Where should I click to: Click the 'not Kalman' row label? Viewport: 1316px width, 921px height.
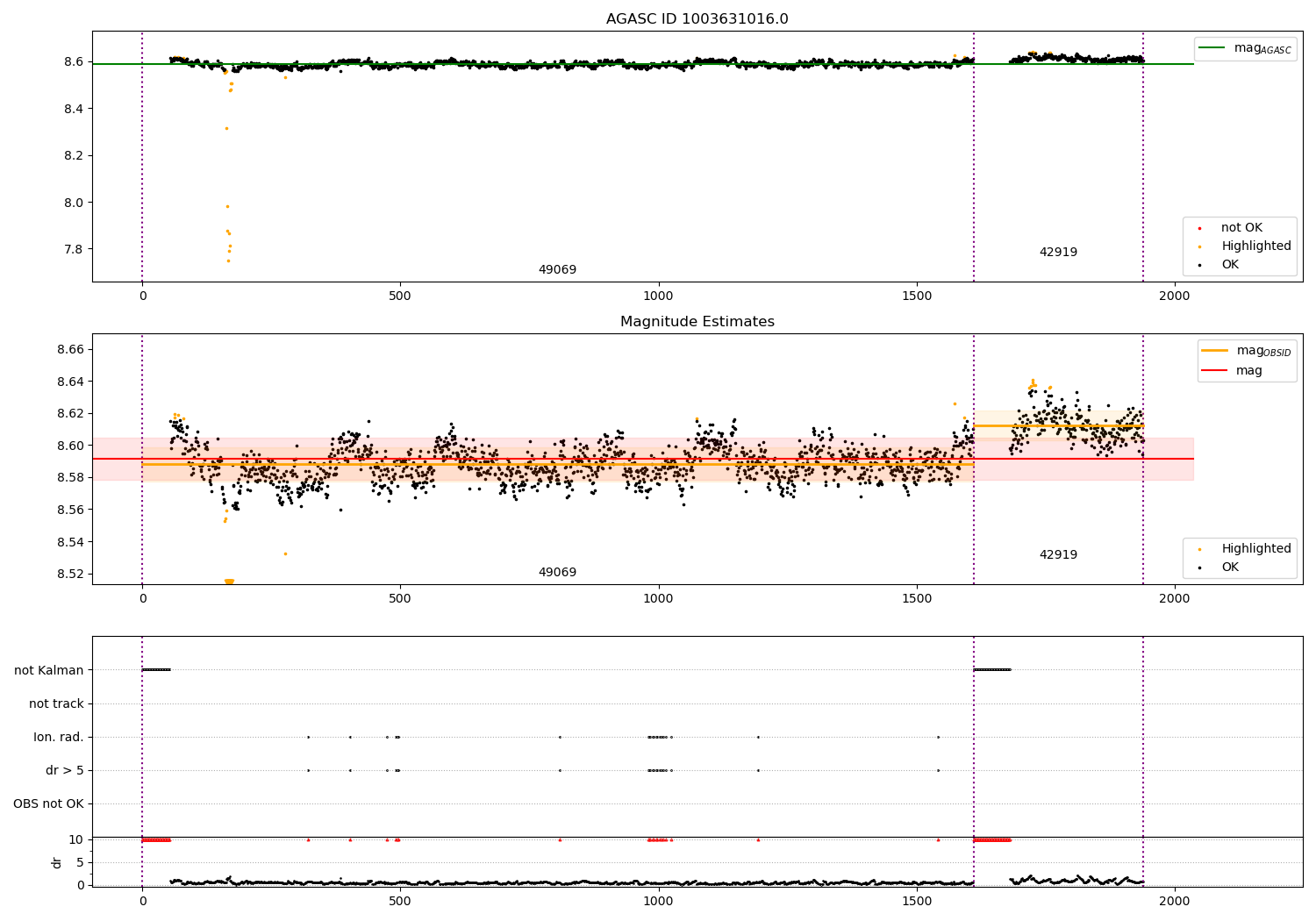click(x=49, y=671)
